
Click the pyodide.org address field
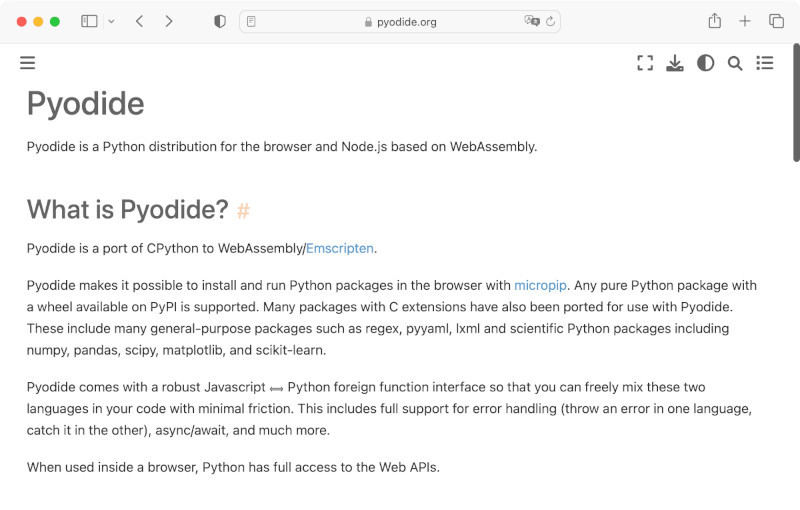[x=400, y=21]
